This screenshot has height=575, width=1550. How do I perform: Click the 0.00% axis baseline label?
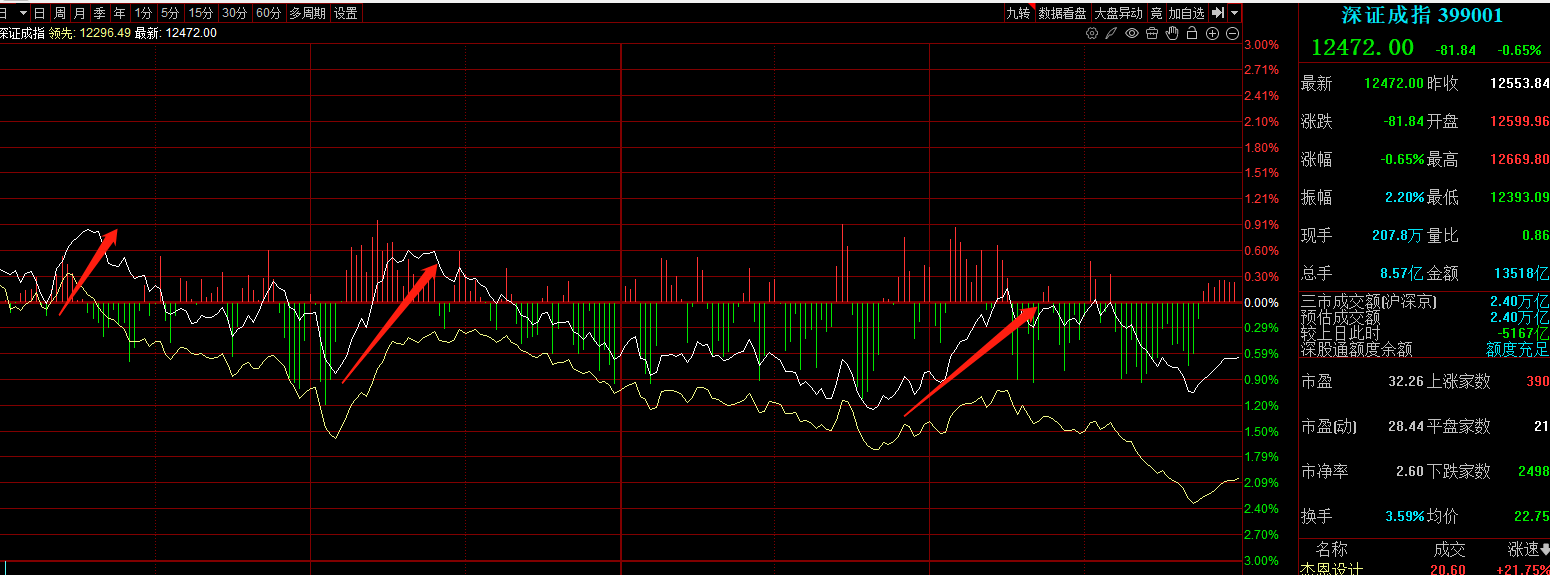coord(1261,302)
